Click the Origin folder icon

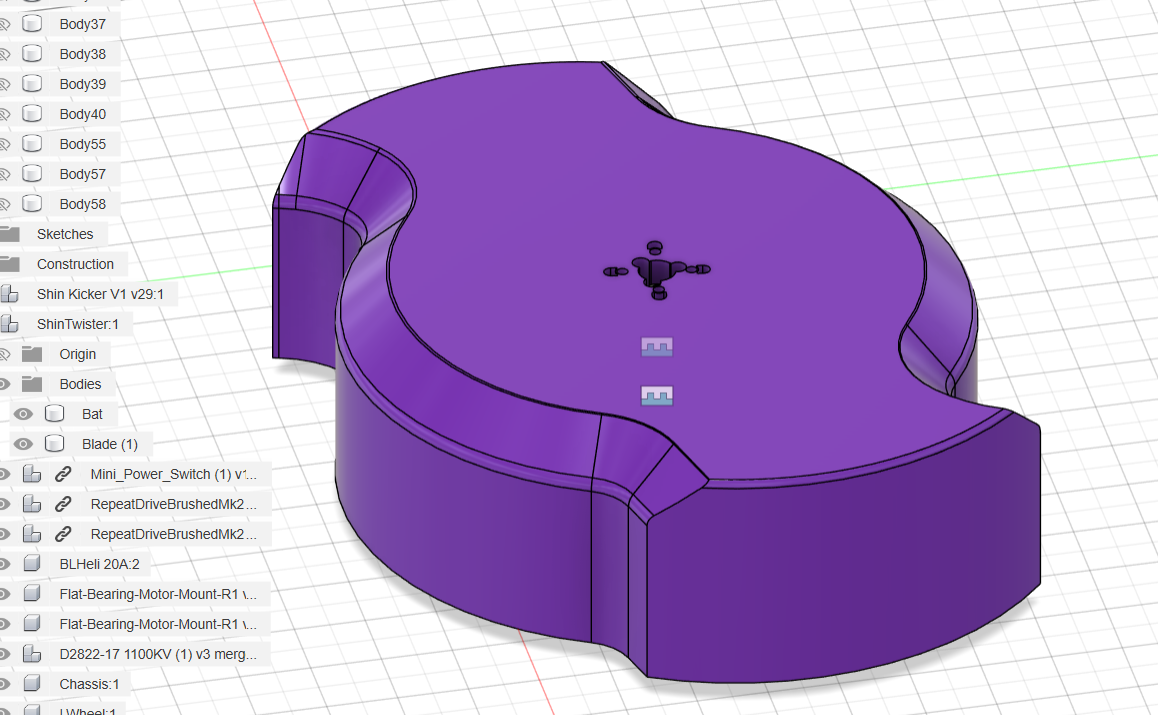pos(32,354)
